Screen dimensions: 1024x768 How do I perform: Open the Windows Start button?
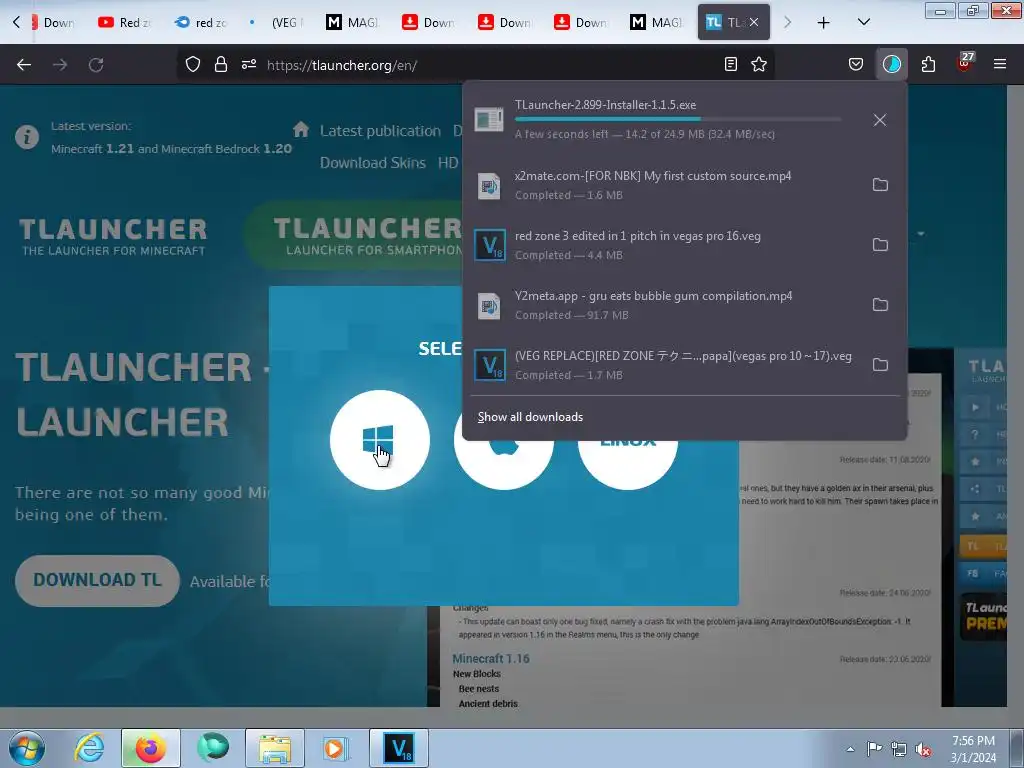27,748
